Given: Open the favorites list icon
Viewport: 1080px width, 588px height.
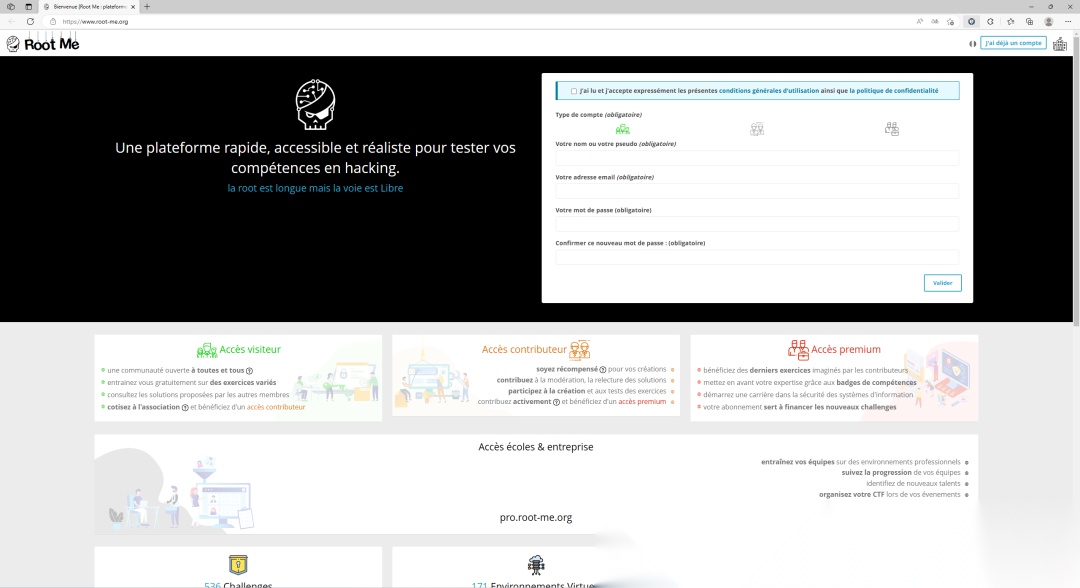Looking at the screenshot, I should pyautogui.click(x=1010, y=21).
